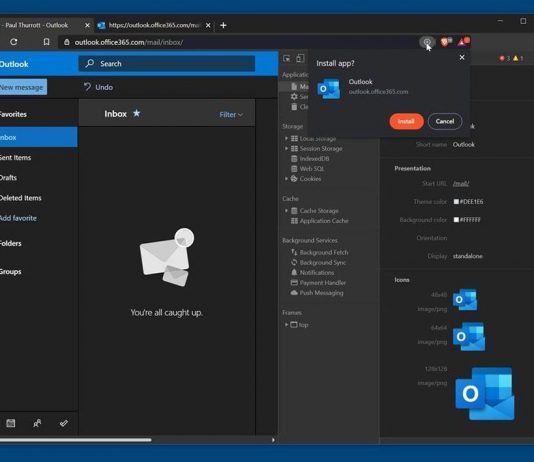Expand the top frame tree arrow
Screen dimensions: 534x462
click(x=286, y=325)
